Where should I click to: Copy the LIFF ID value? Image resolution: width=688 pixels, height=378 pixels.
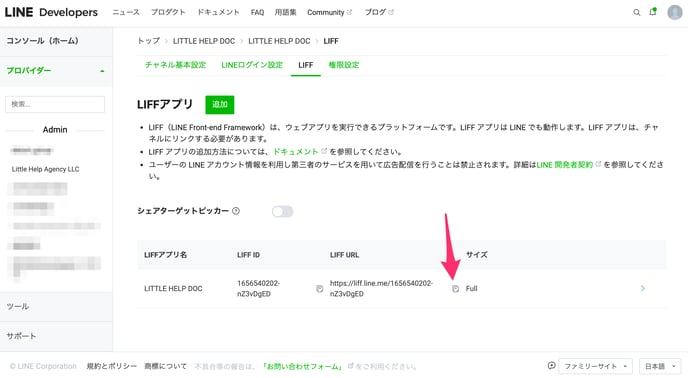319,288
